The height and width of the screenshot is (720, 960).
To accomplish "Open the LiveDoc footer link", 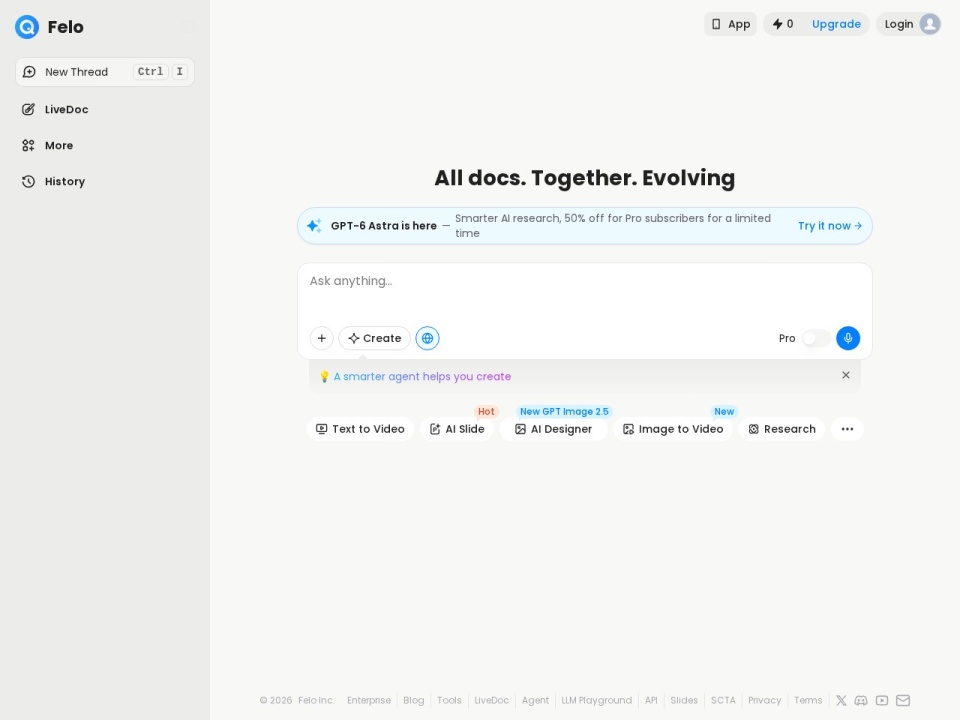I will click(x=492, y=700).
